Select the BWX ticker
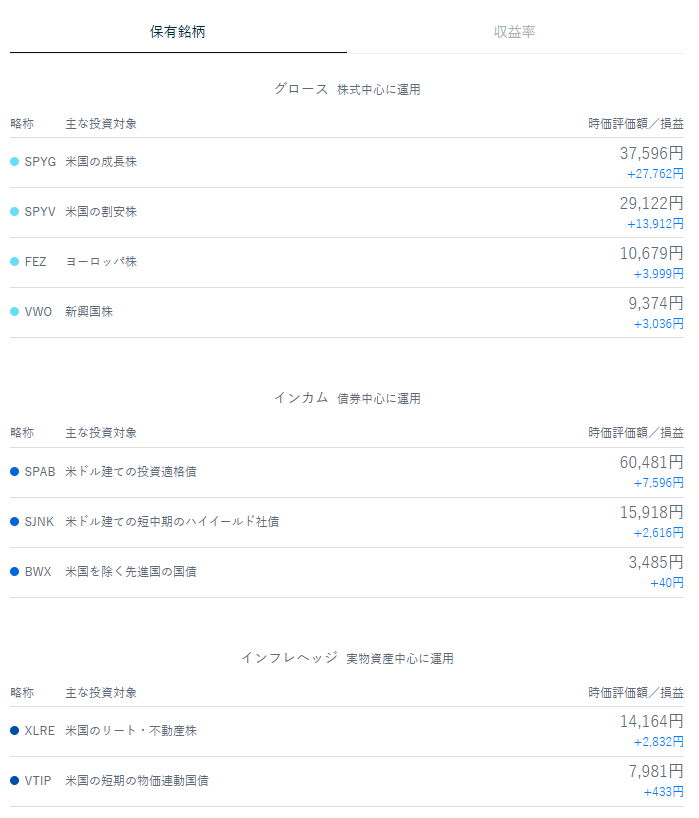Viewport: 699px width, 818px height. (38, 572)
